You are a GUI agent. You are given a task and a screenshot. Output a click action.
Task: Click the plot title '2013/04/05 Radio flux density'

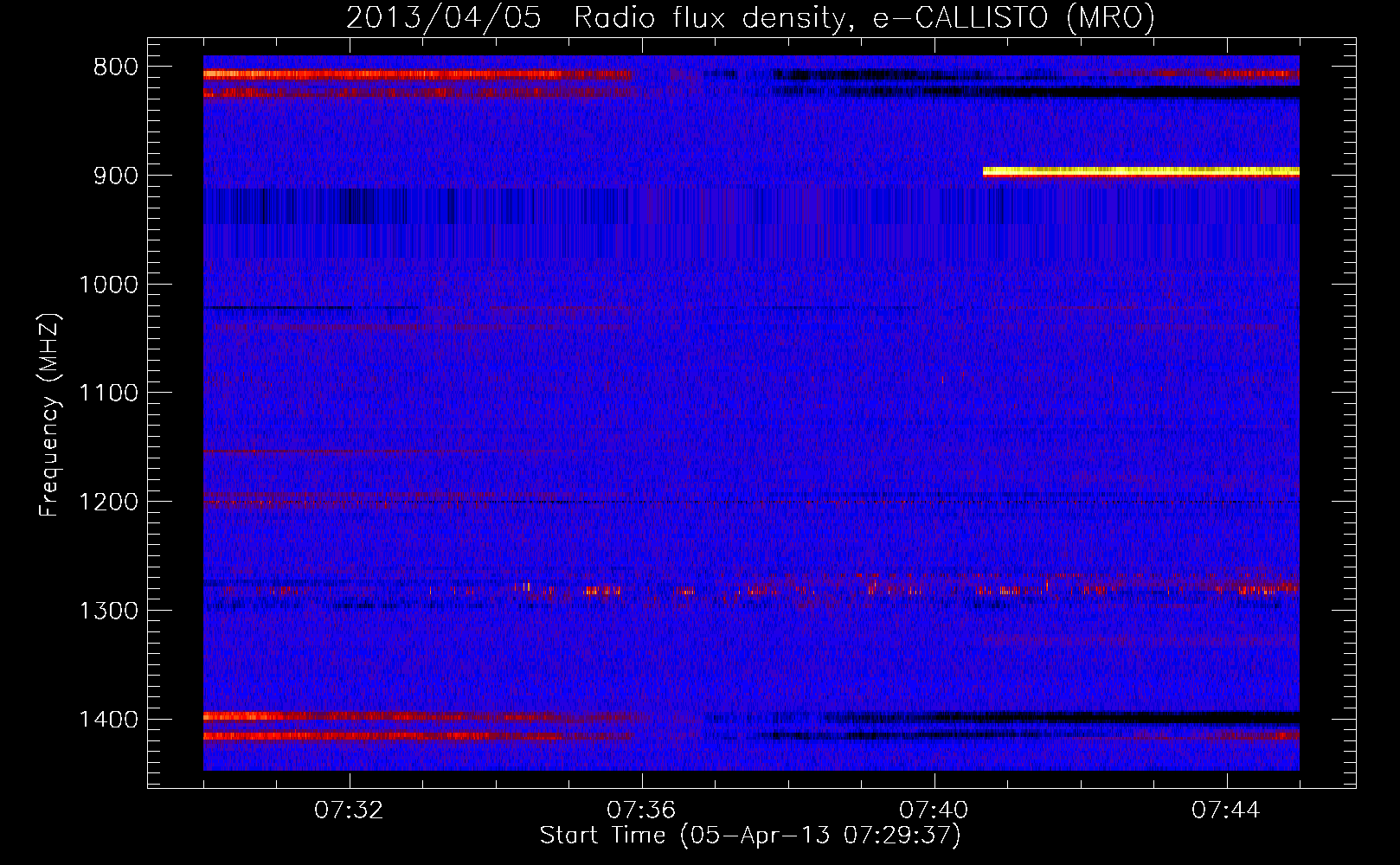coord(750,17)
